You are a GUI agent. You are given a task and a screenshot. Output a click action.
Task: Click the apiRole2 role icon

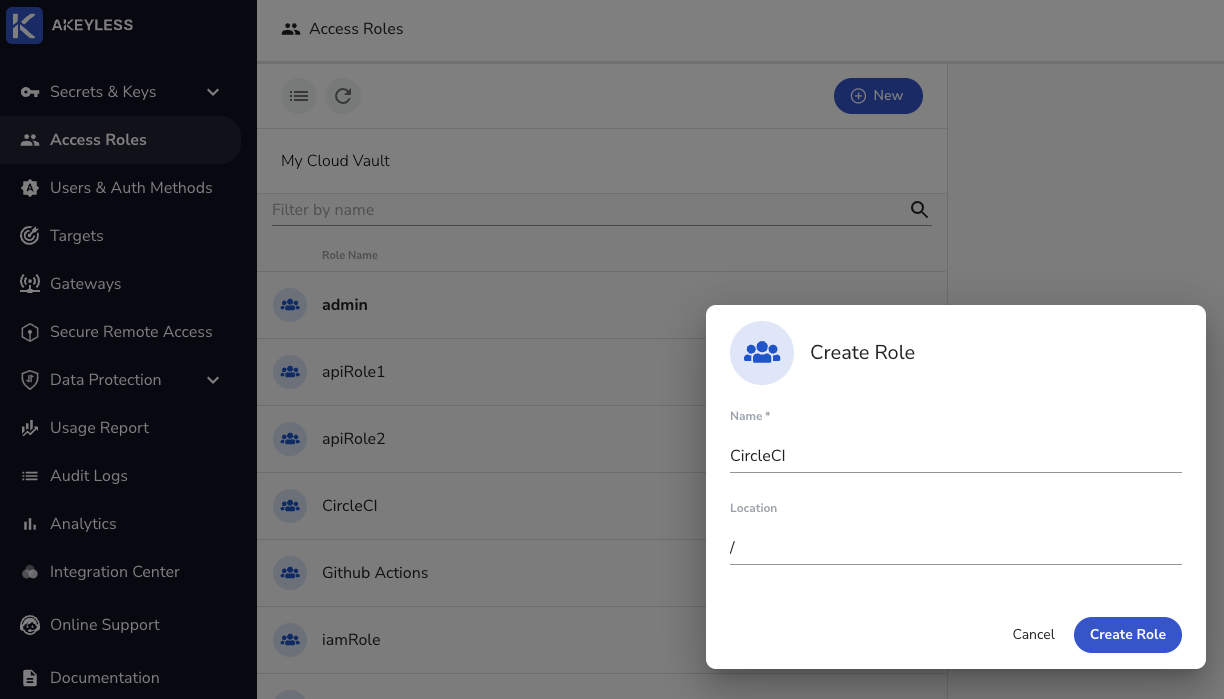tap(290, 439)
